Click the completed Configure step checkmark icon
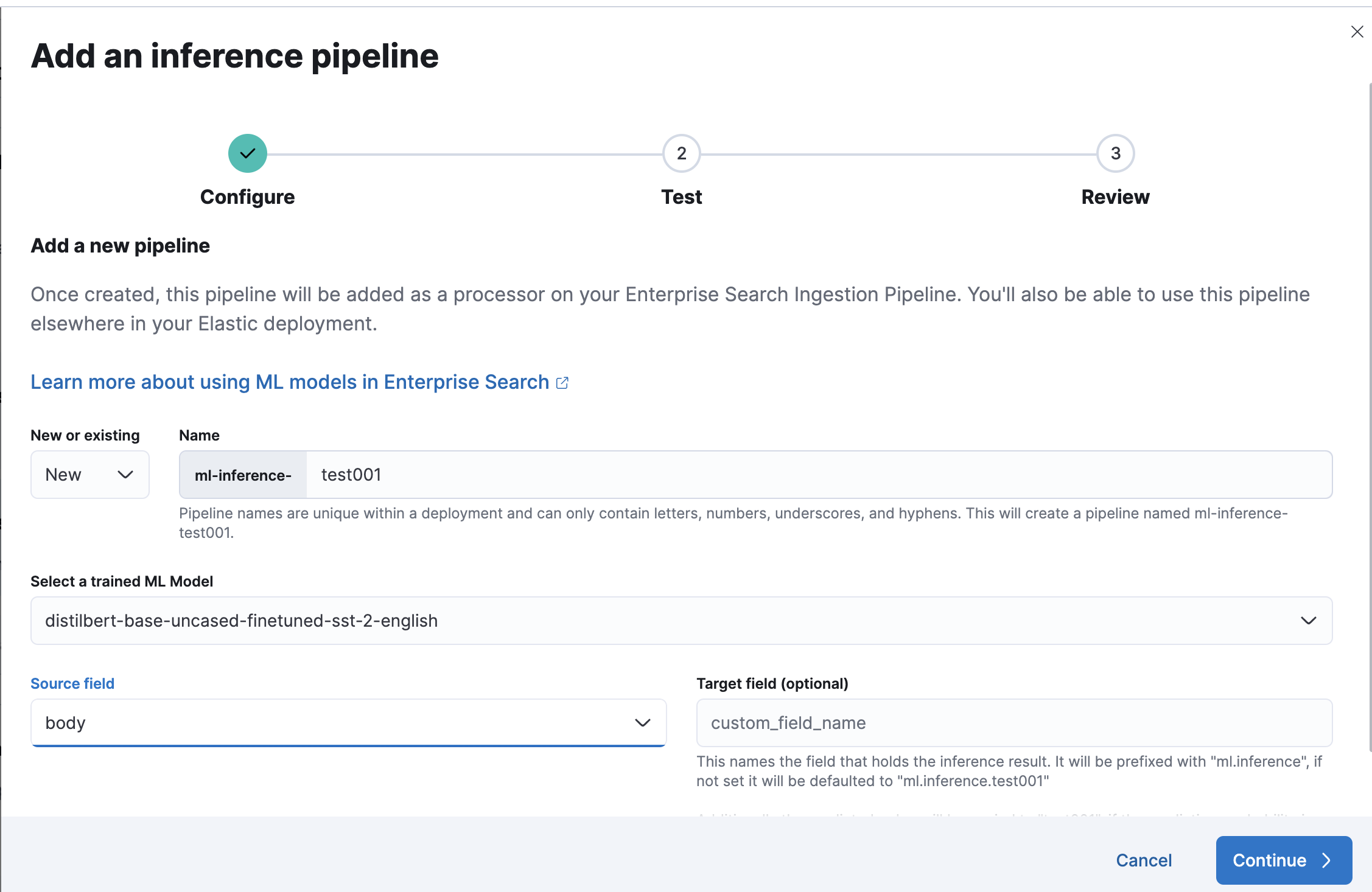This screenshot has height=892, width=1372. [x=247, y=153]
